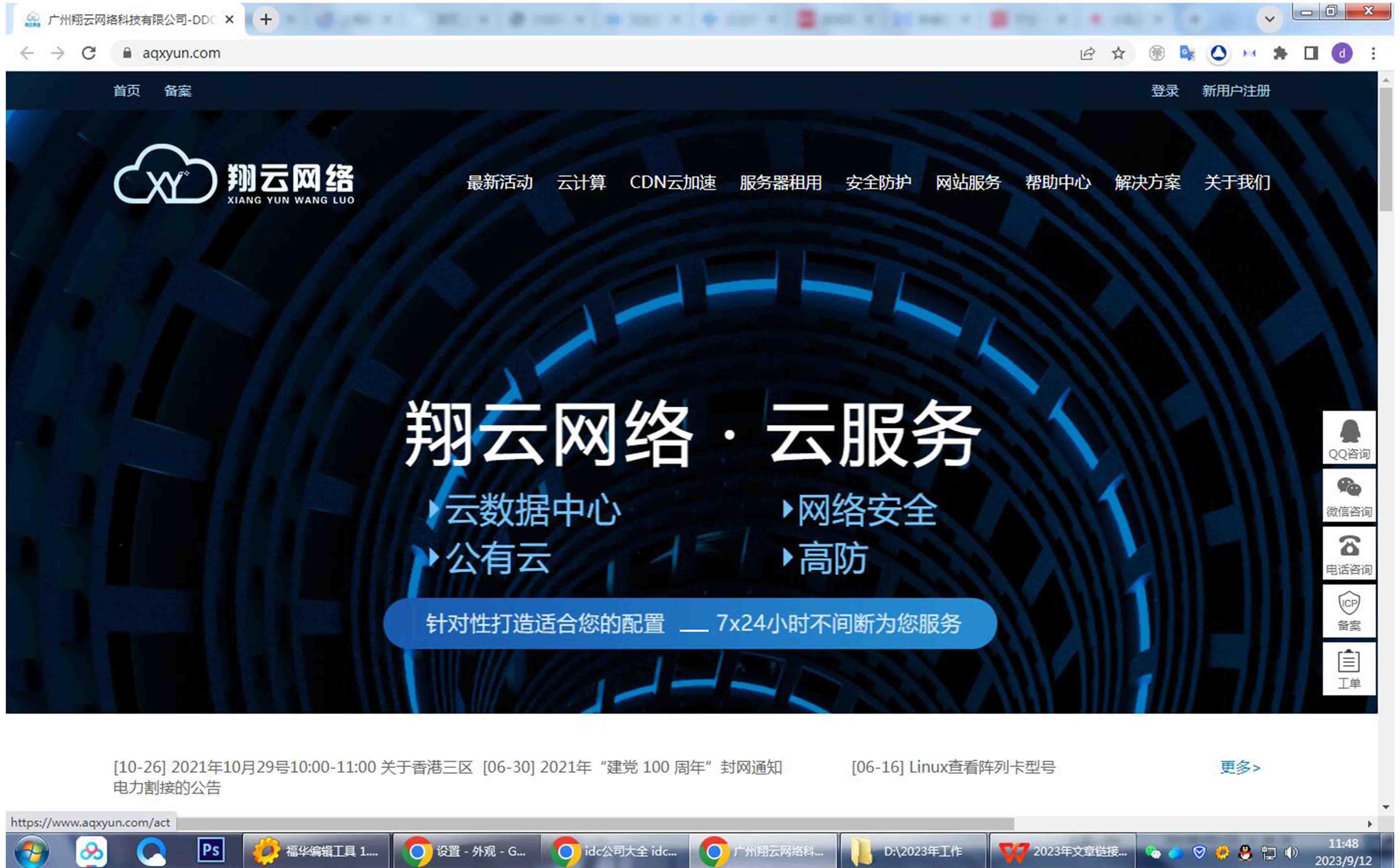Open the 微信咨询 WeChat consult icon
The width and height of the screenshot is (1400, 868).
[x=1348, y=495]
